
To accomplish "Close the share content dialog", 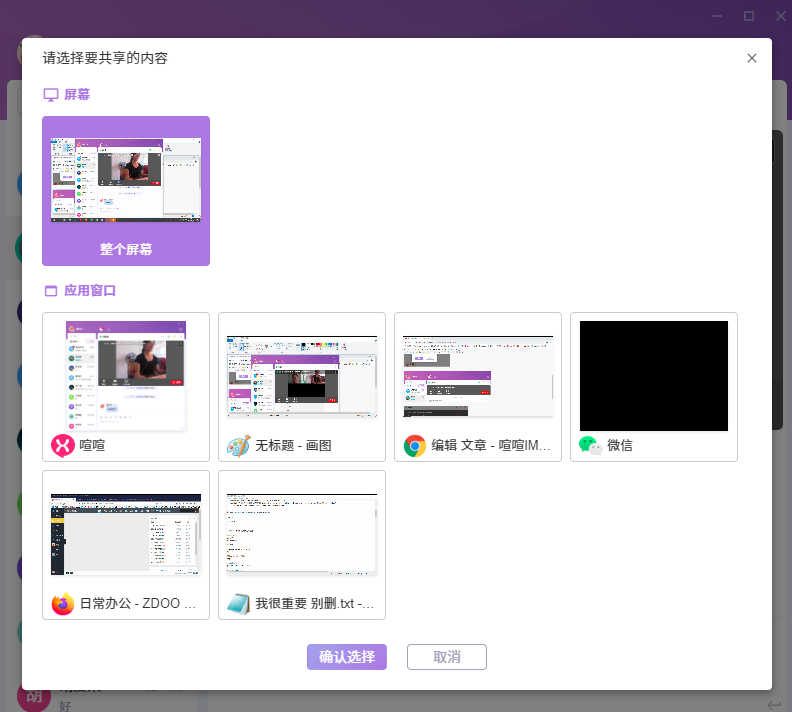I will tap(752, 58).
